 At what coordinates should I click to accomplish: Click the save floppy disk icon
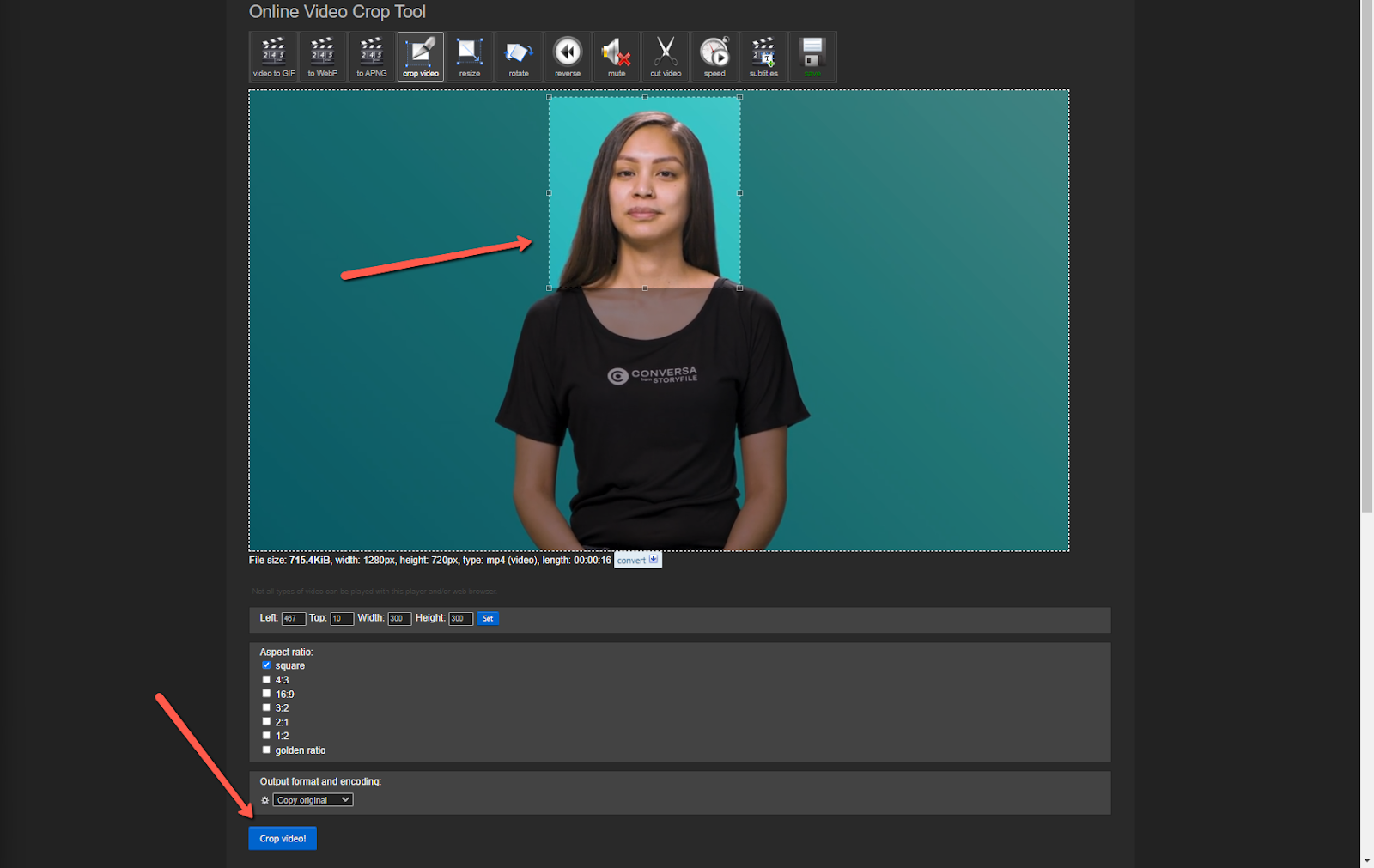click(812, 57)
